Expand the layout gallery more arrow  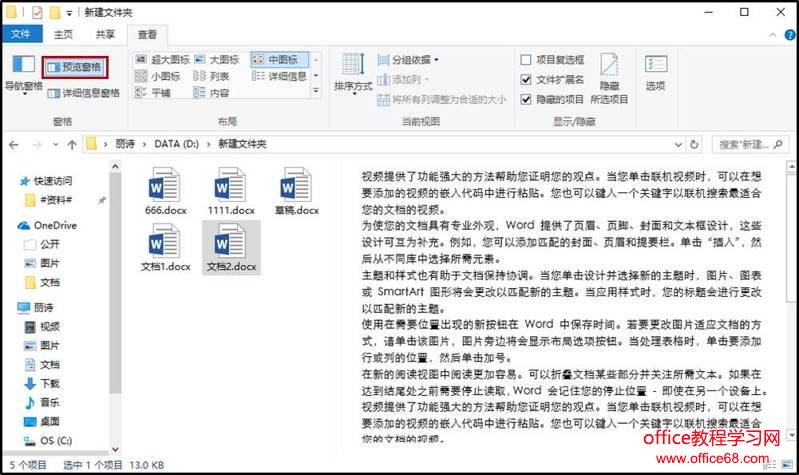316,91
